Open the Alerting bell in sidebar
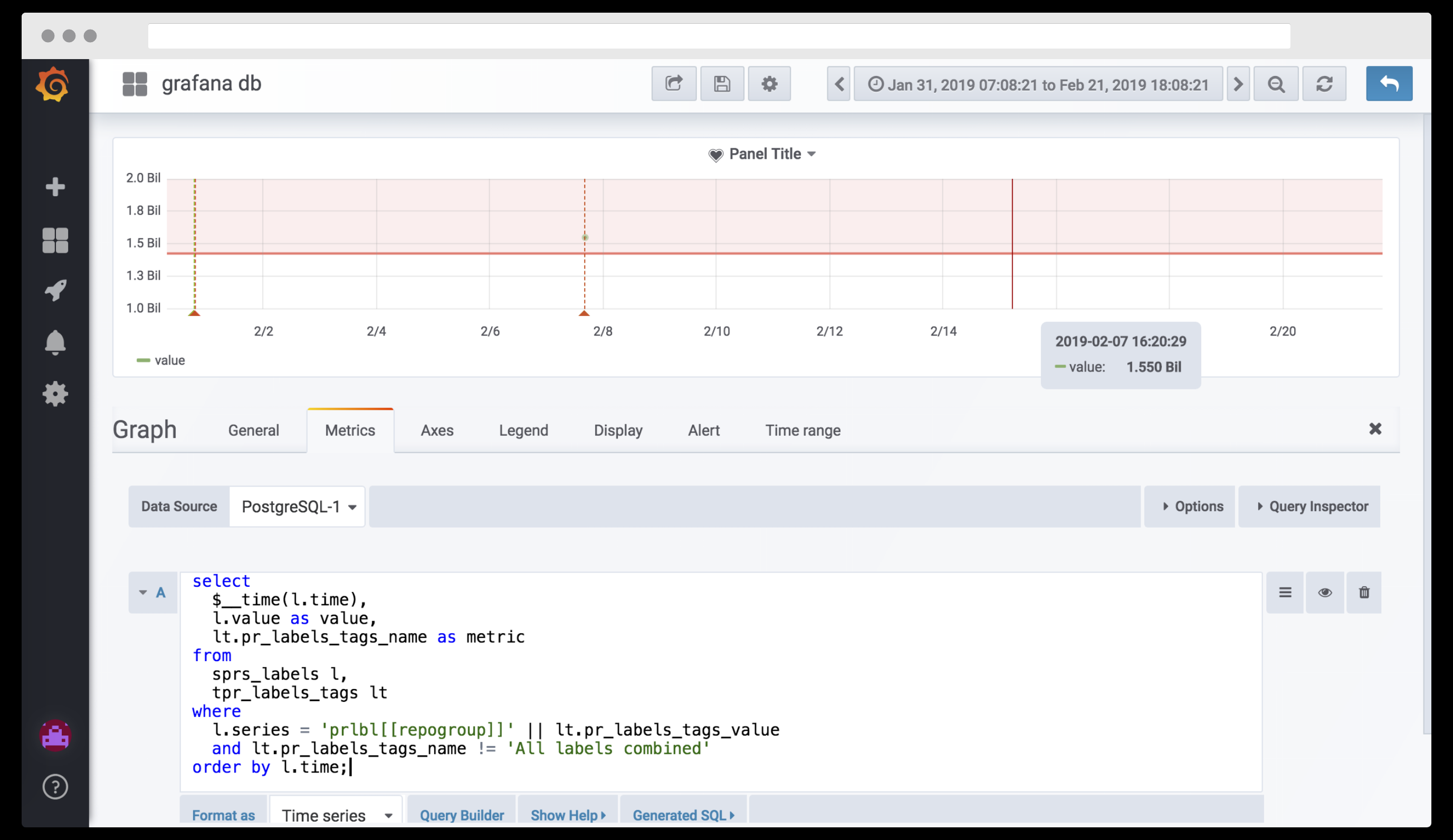This screenshot has height=840, width=1453. tap(55, 342)
